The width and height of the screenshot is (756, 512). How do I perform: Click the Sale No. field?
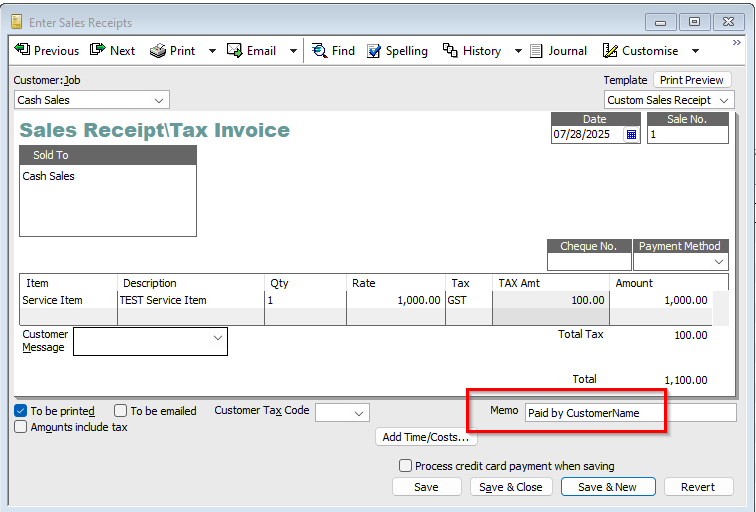tap(688, 135)
